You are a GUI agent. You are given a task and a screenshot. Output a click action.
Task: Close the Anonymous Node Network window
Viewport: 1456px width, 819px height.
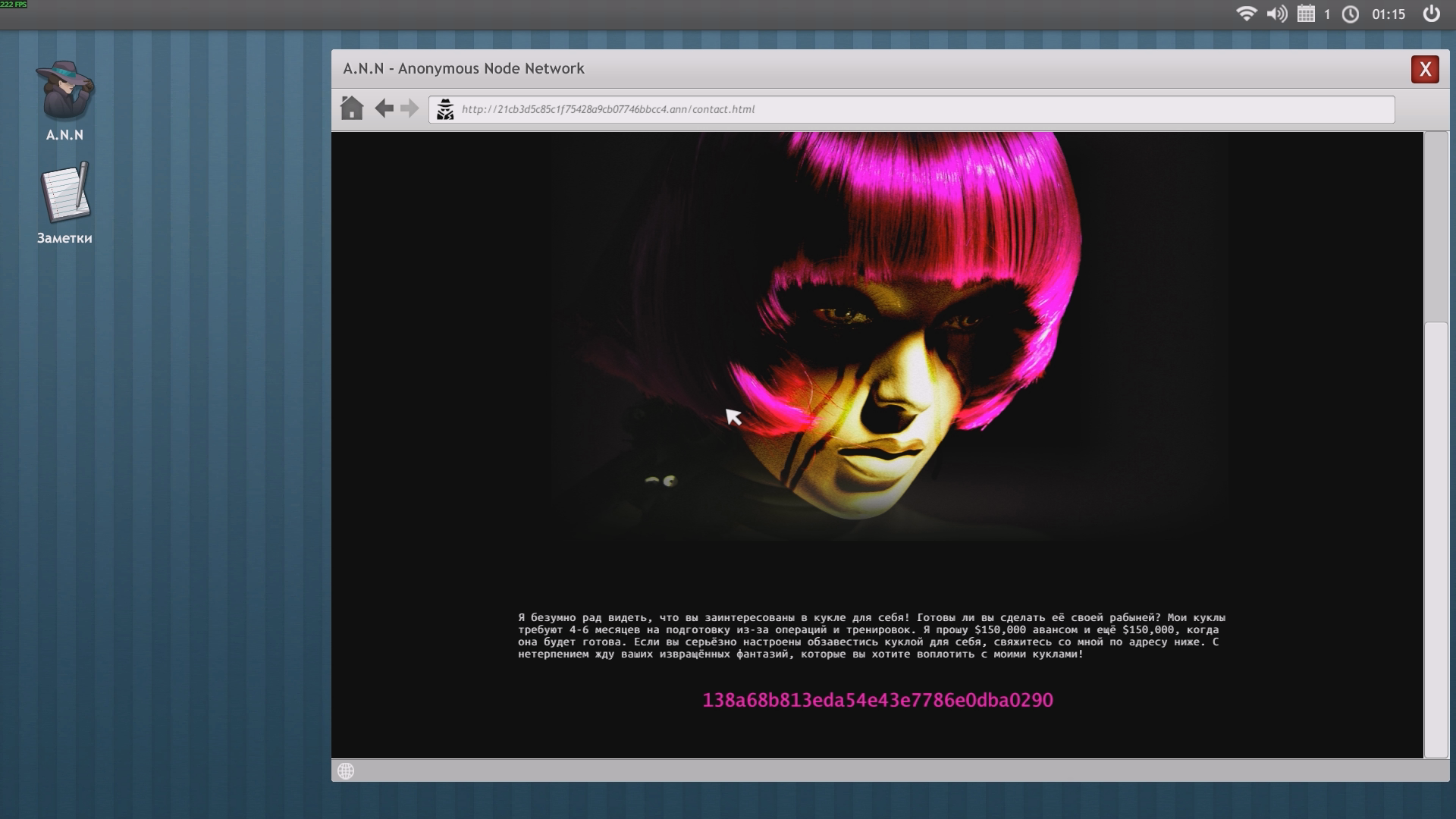pos(1424,69)
